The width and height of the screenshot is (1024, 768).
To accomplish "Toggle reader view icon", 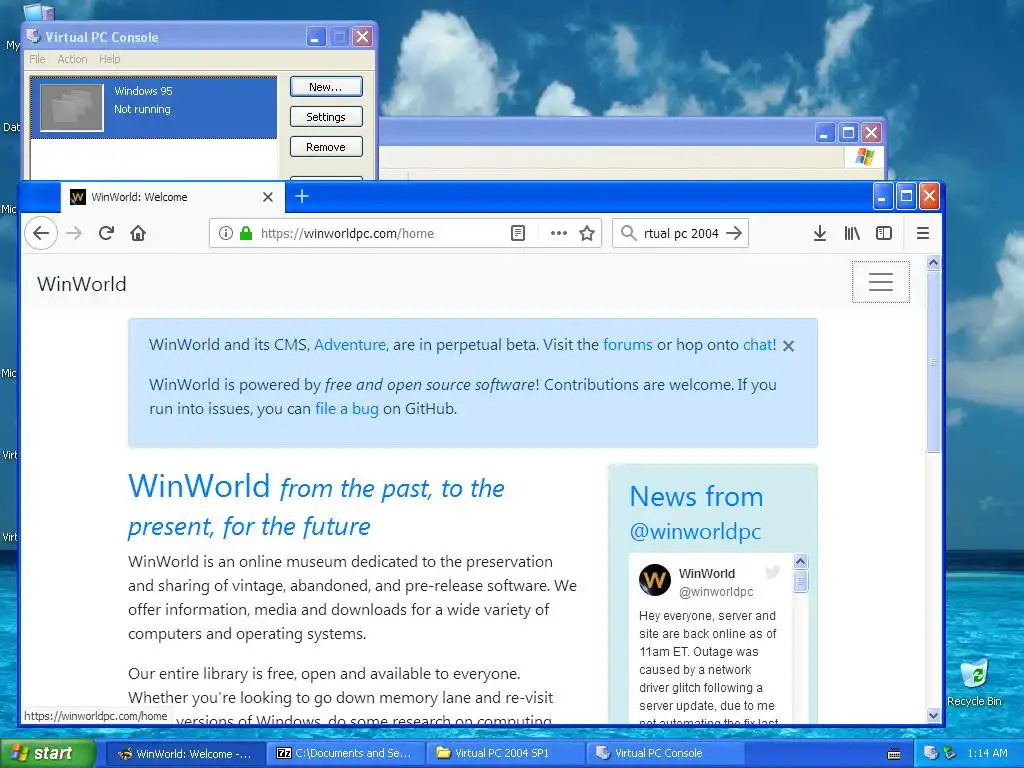I will tap(518, 233).
